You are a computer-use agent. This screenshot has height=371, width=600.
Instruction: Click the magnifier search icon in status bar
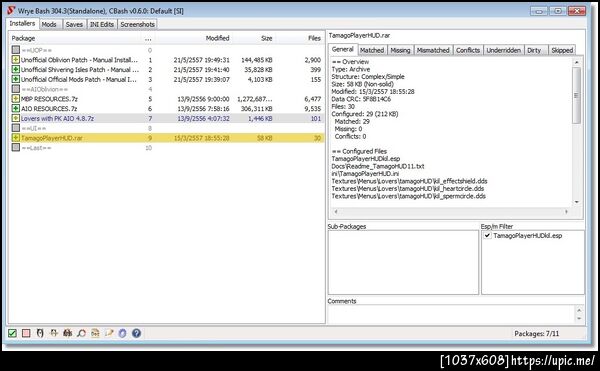82,333
